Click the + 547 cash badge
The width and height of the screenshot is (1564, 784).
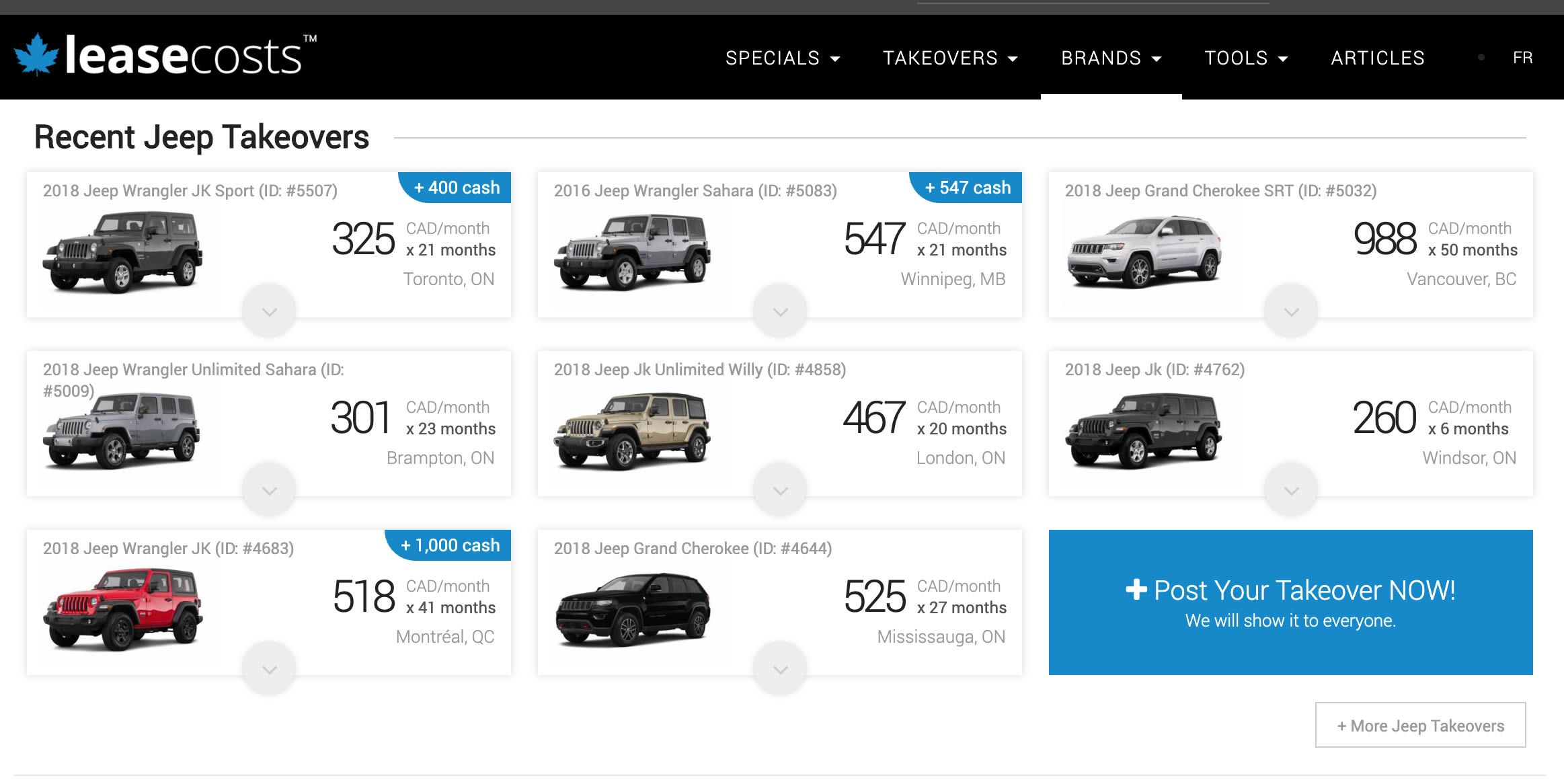pyautogui.click(x=966, y=188)
